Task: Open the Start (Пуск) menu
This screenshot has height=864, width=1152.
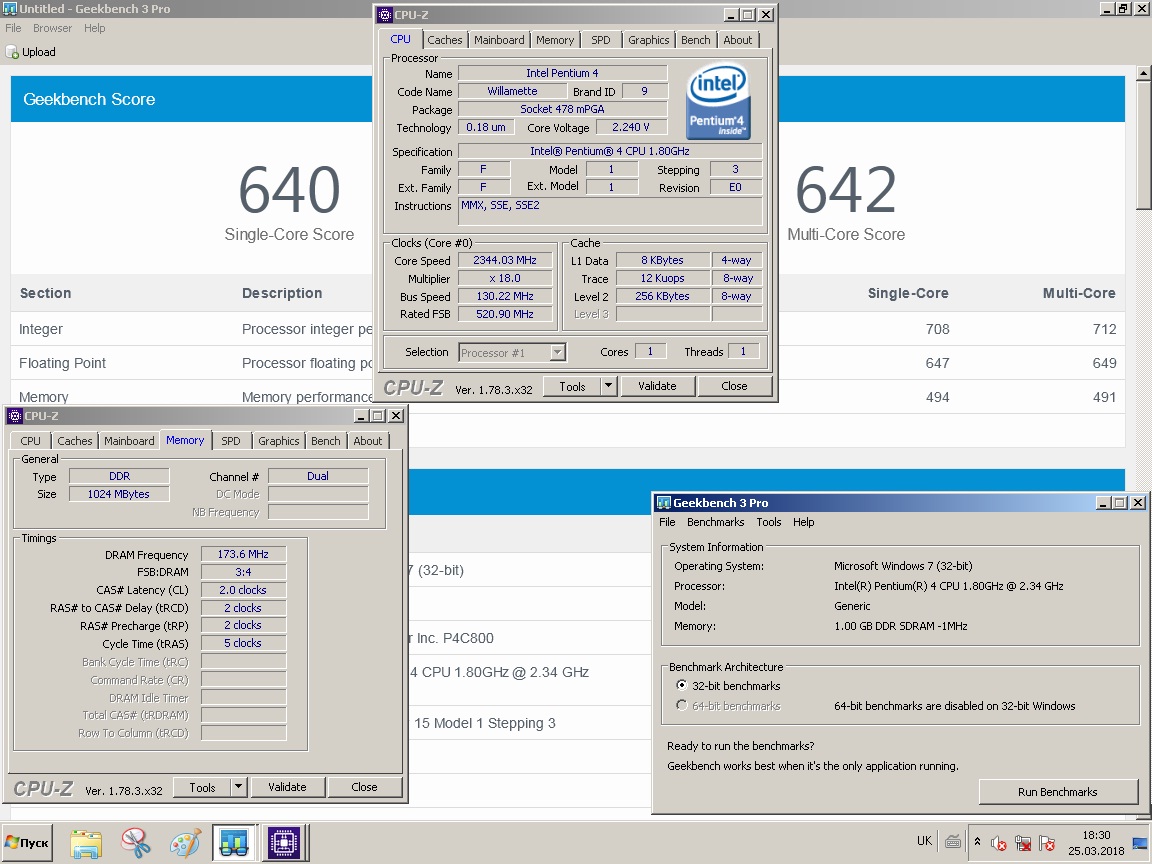Action: (x=27, y=843)
